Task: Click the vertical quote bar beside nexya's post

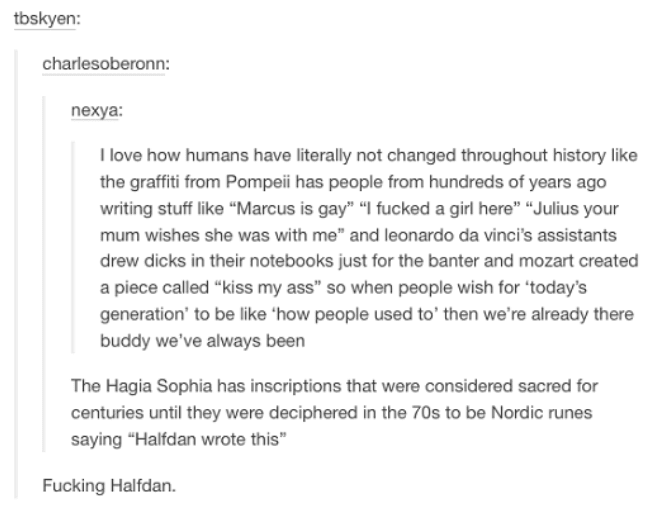Action: click(73, 247)
